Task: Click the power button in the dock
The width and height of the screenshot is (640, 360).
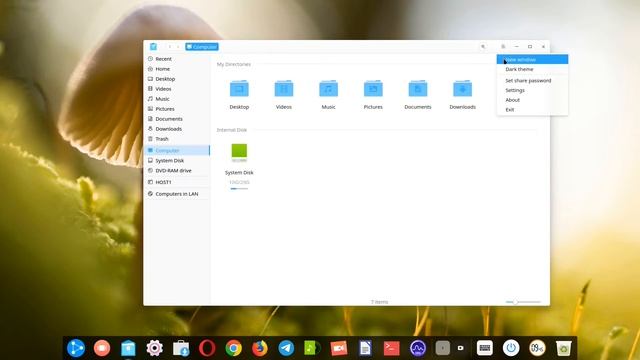Action: pyautogui.click(x=511, y=348)
